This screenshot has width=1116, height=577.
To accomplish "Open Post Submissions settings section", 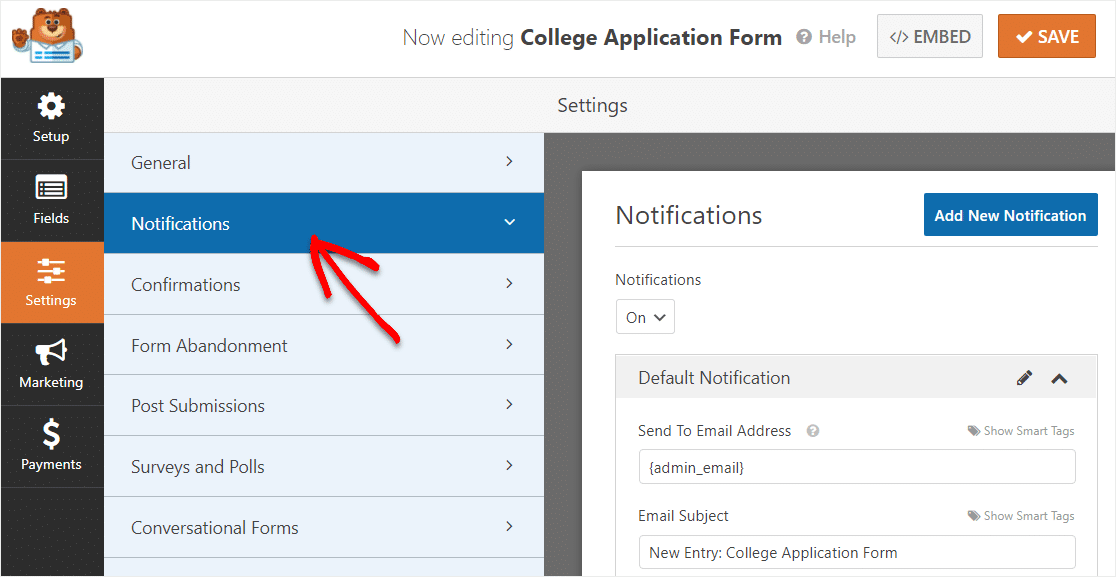I will point(324,406).
